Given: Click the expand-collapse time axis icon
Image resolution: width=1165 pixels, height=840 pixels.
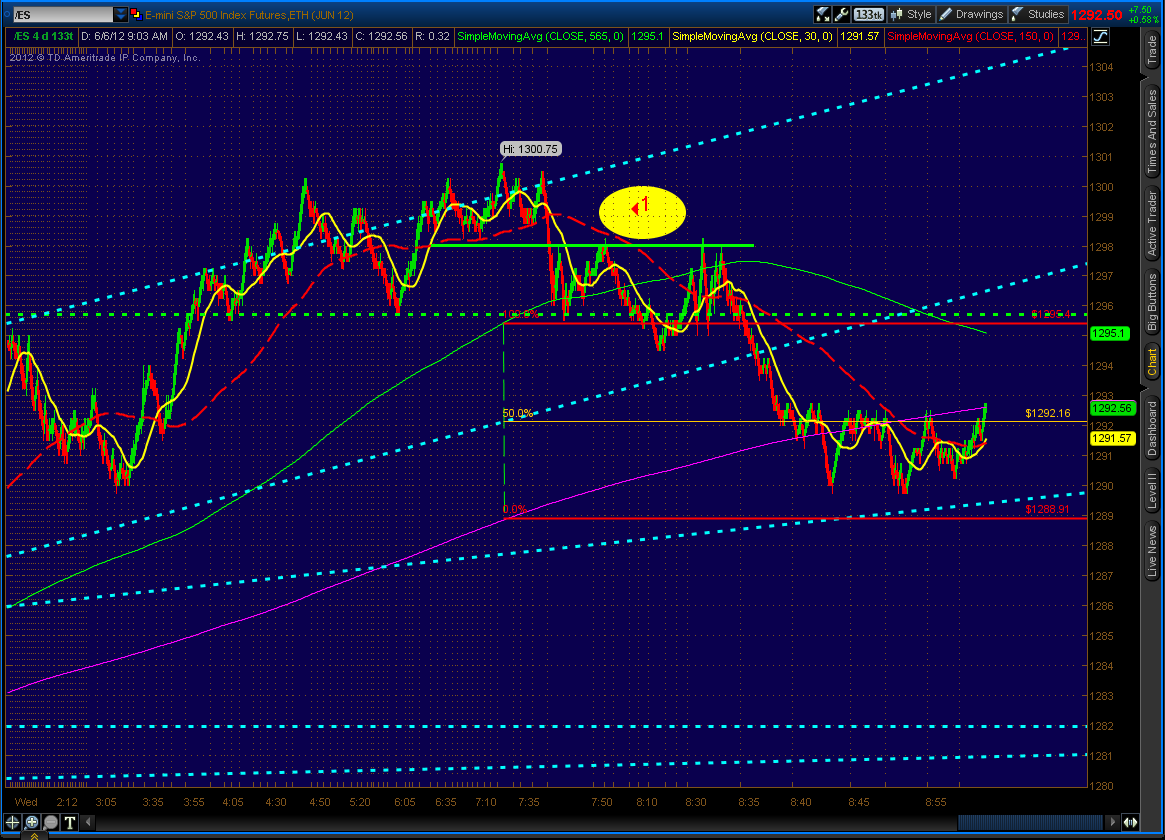Looking at the screenshot, I should 1130,822.
